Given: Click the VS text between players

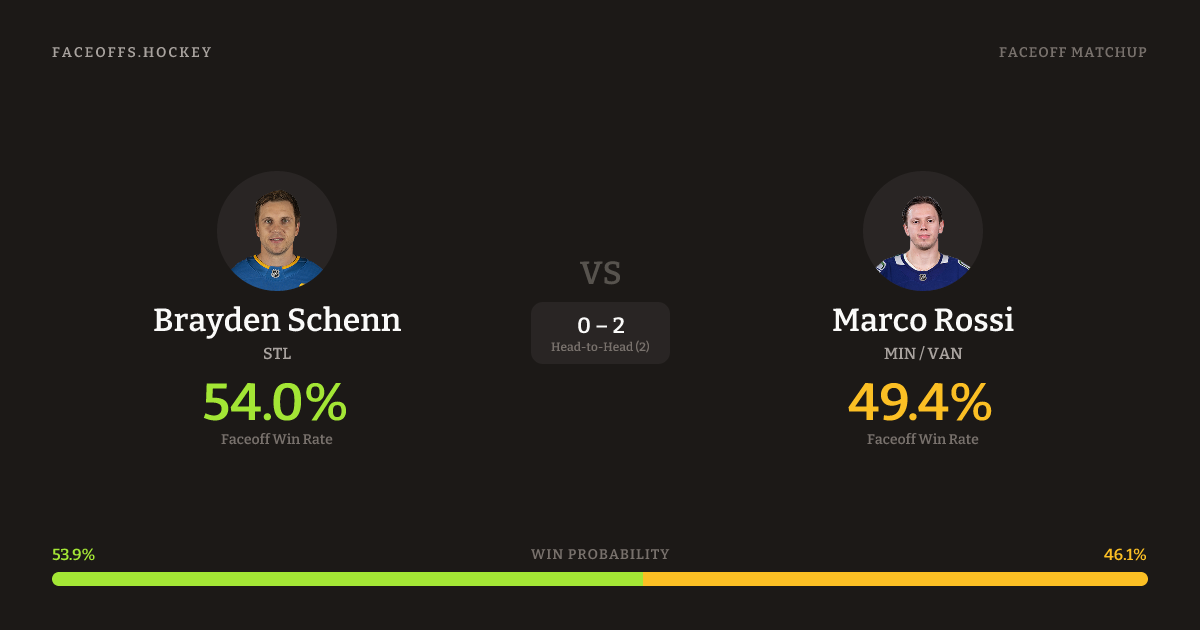Looking at the screenshot, I should tap(600, 273).
